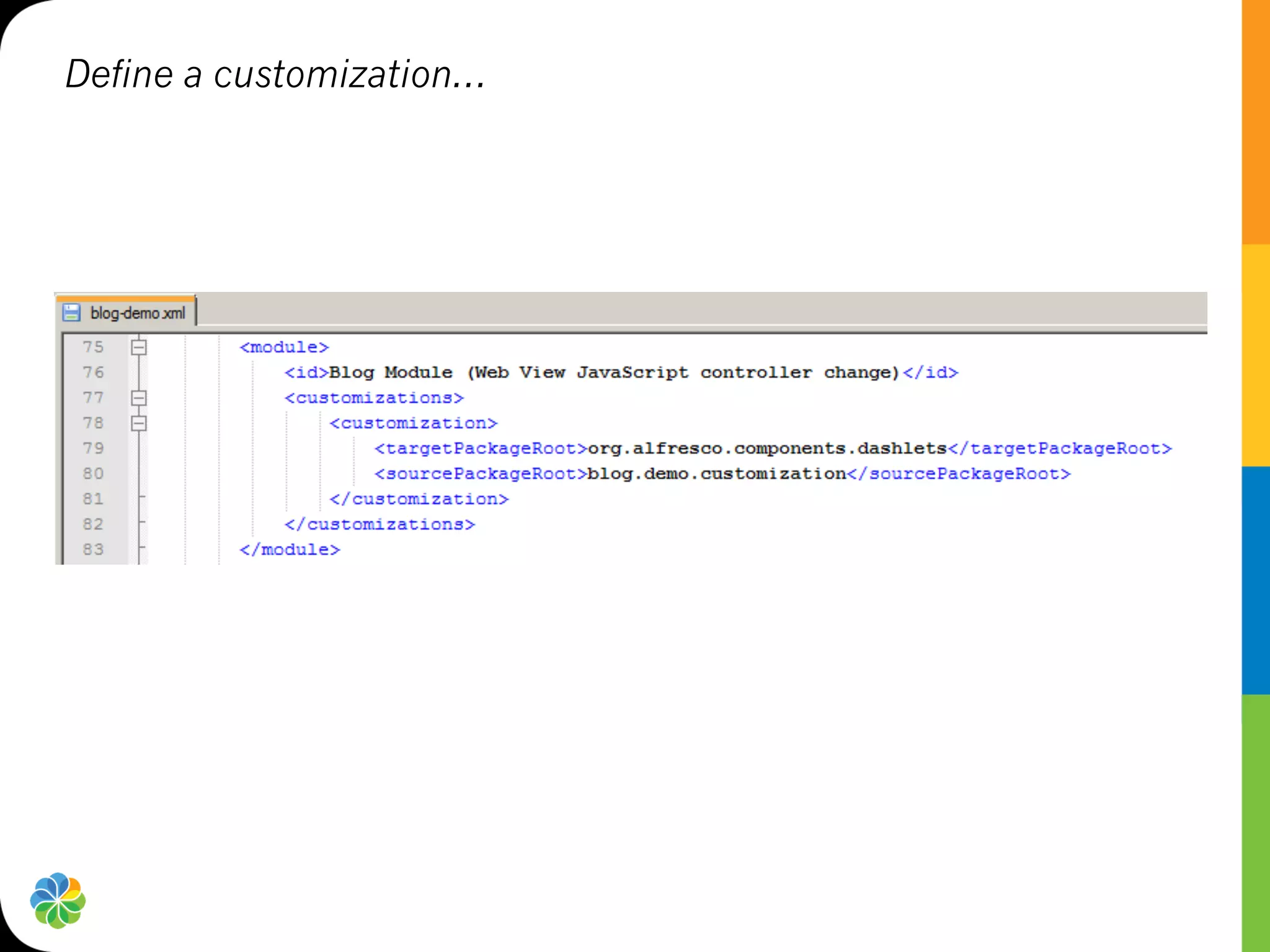Click the opening <targetPackageRoot> tag
The width and height of the screenshot is (1270, 952).
click(x=481, y=449)
